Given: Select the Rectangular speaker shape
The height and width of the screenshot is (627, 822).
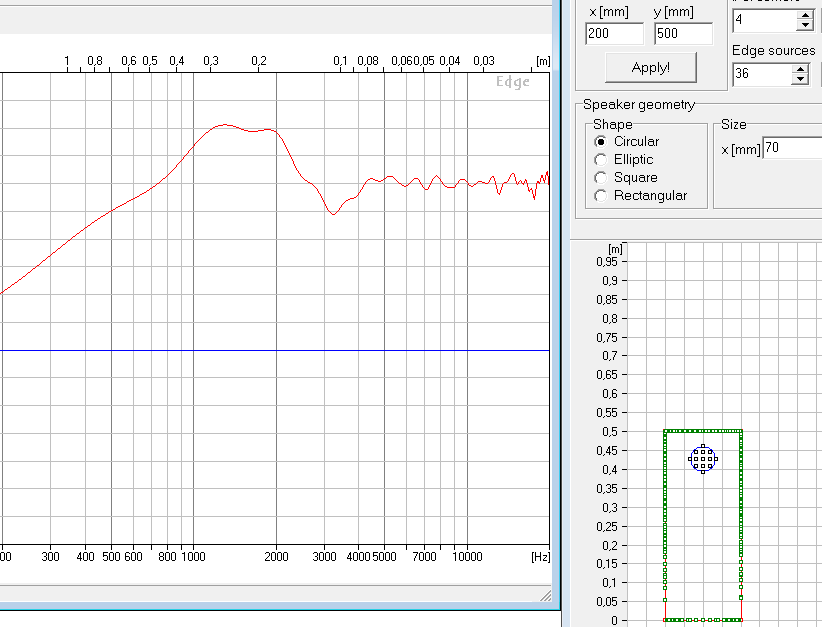Looking at the screenshot, I should [601, 196].
